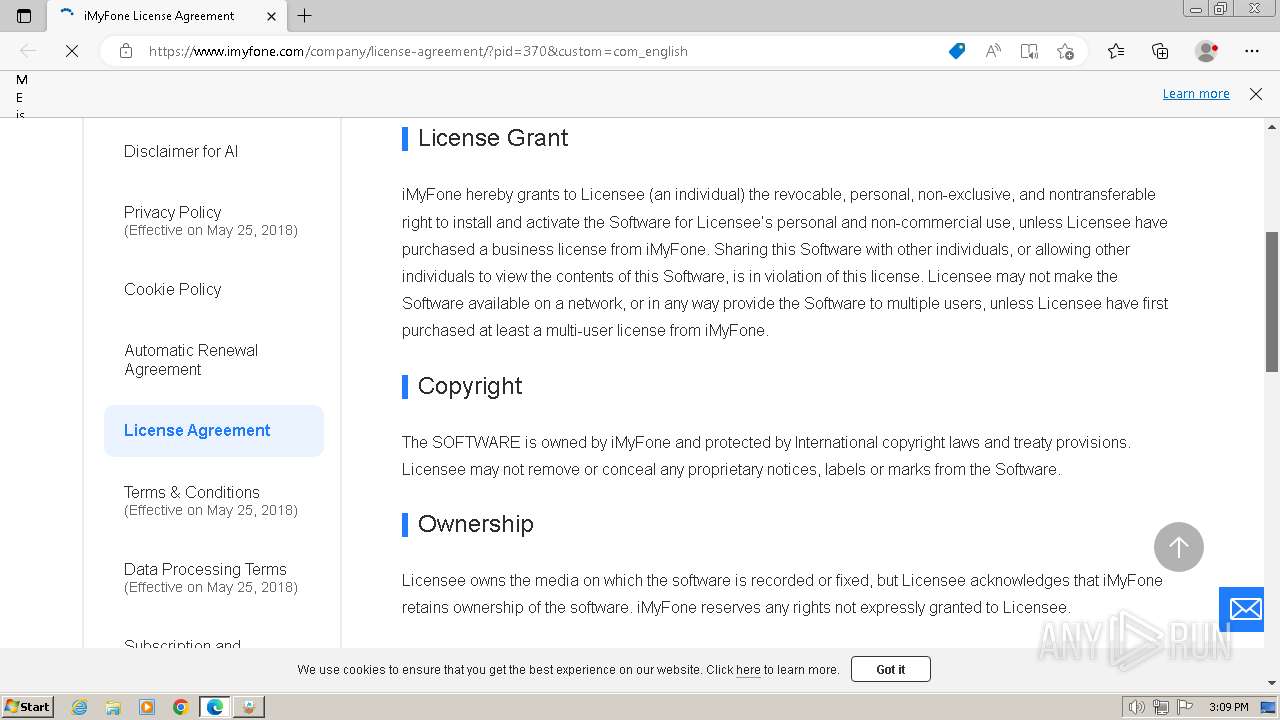Open the Action Center flag icon

click(1185, 707)
